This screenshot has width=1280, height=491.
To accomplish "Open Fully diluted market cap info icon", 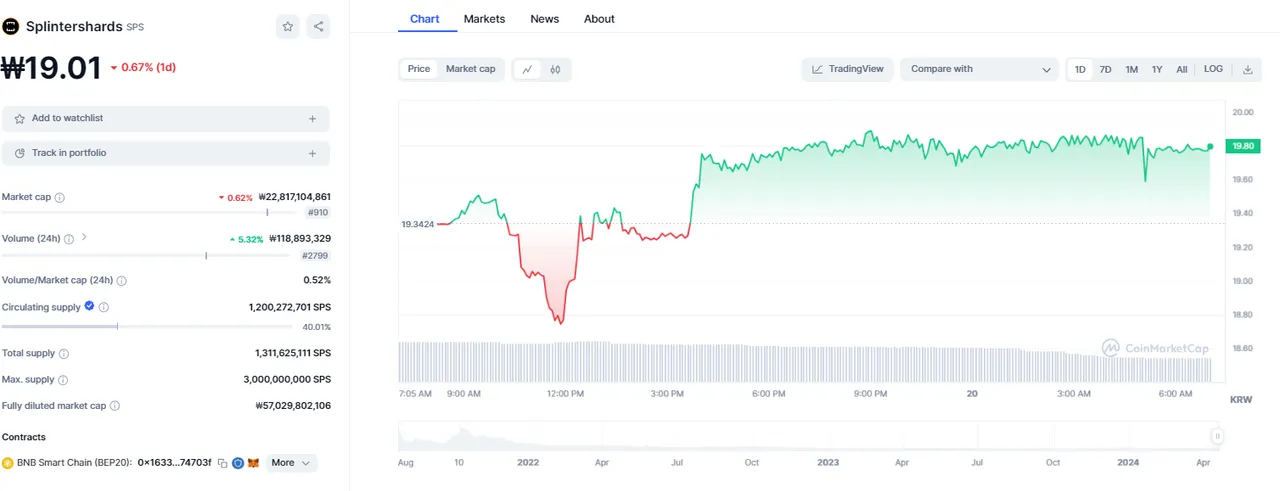I will pyautogui.click(x=115, y=406).
